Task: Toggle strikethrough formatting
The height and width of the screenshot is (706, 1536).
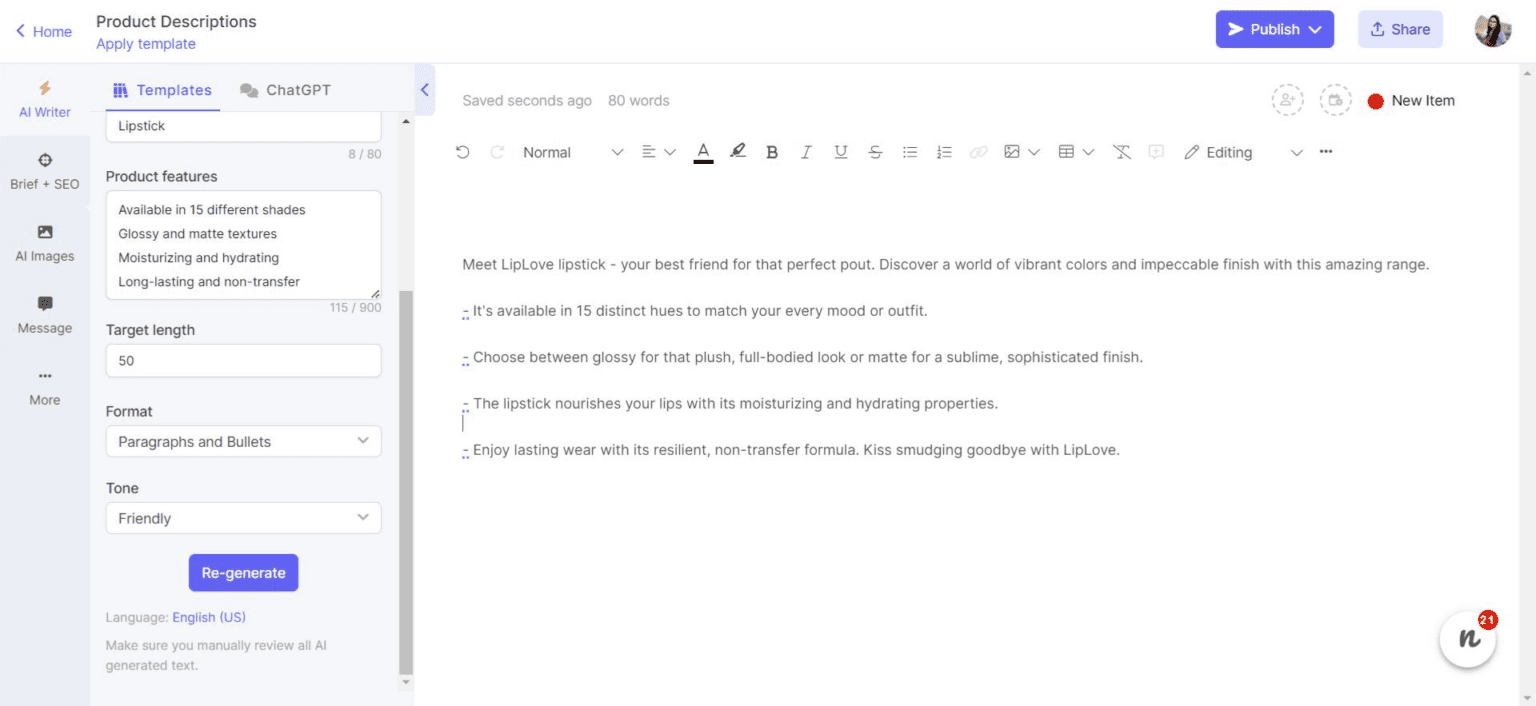Action: click(875, 151)
